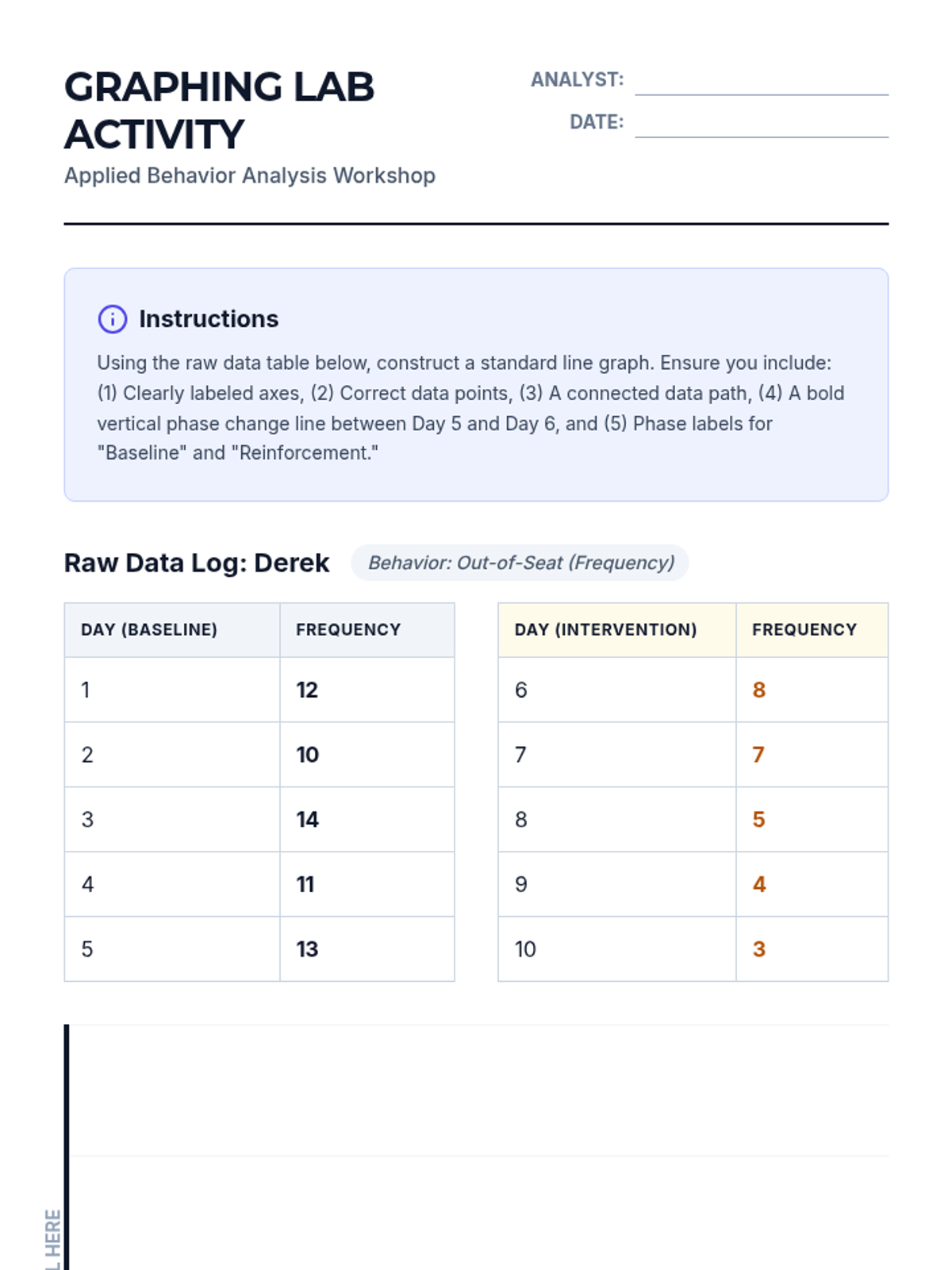Click the DAY (INTERVENTION) column header

pyautogui.click(x=605, y=629)
